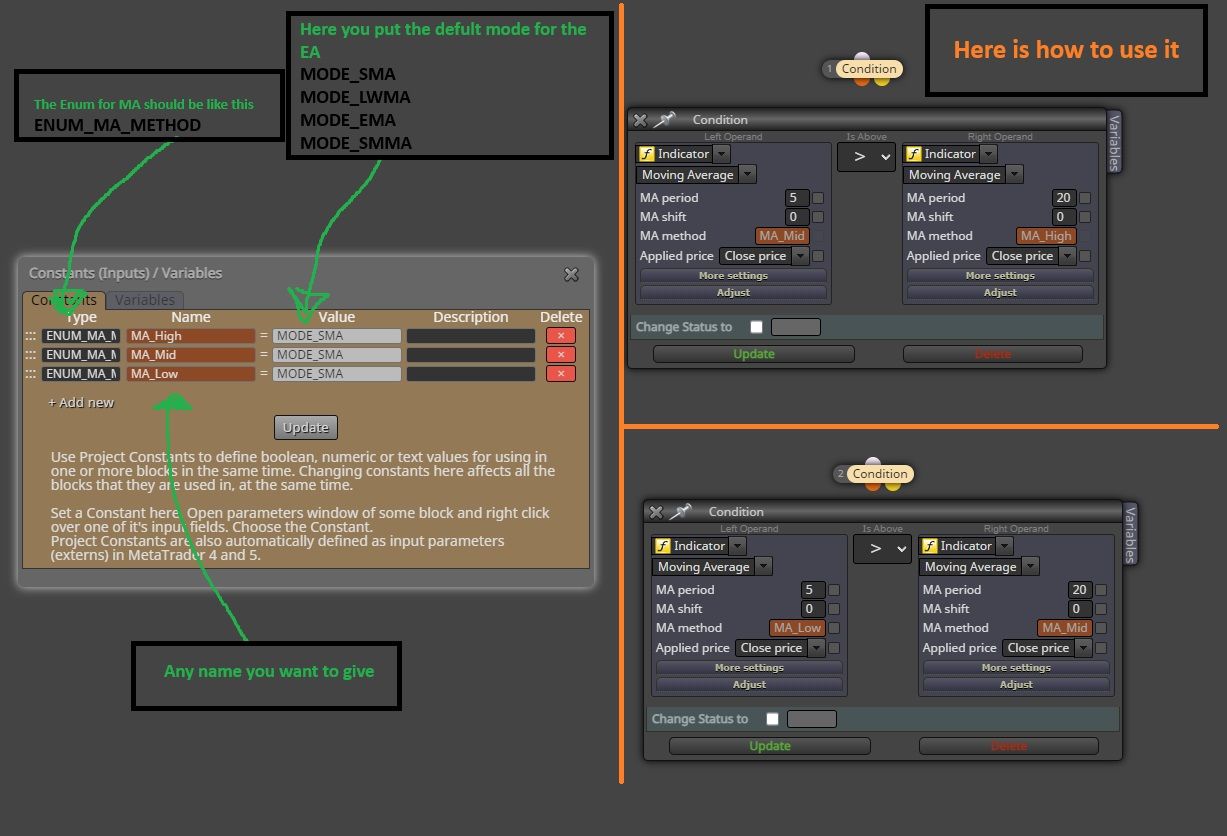This screenshot has width=1227, height=836.
Task: Tick the MA period 20 checkbox in MA_Low window
Action: pos(1101,590)
